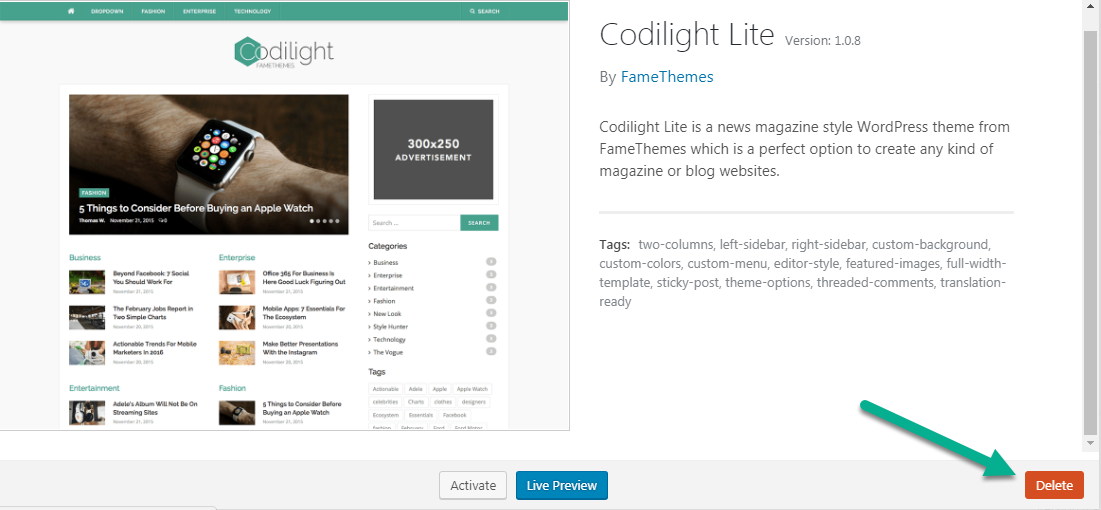Screen dimensions: 1101x510
Task: Open the FameThemes author link
Action: tap(667, 76)
